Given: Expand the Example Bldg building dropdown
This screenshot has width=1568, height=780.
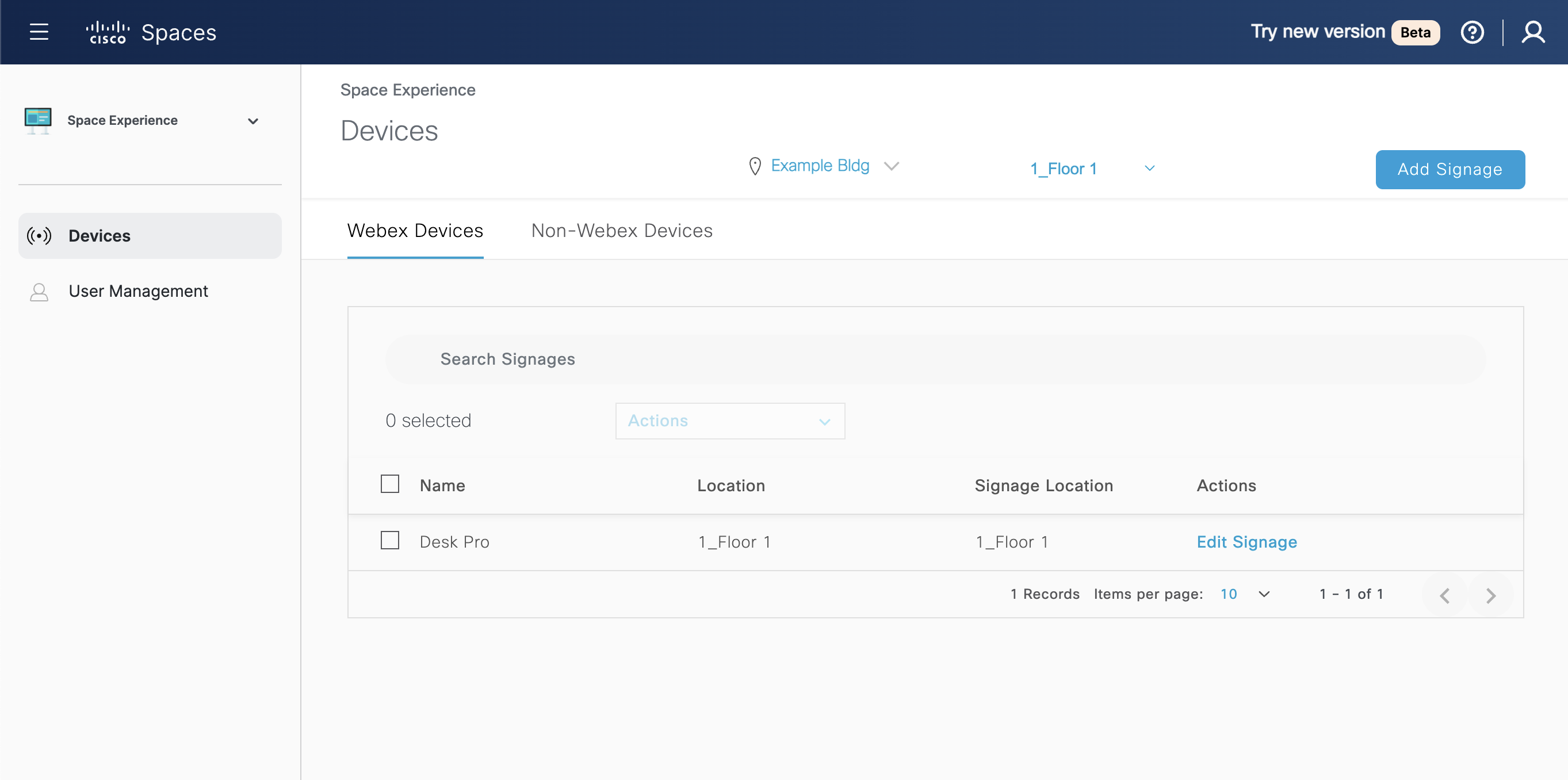Looking at the screenshot, I should pos(892,166).
